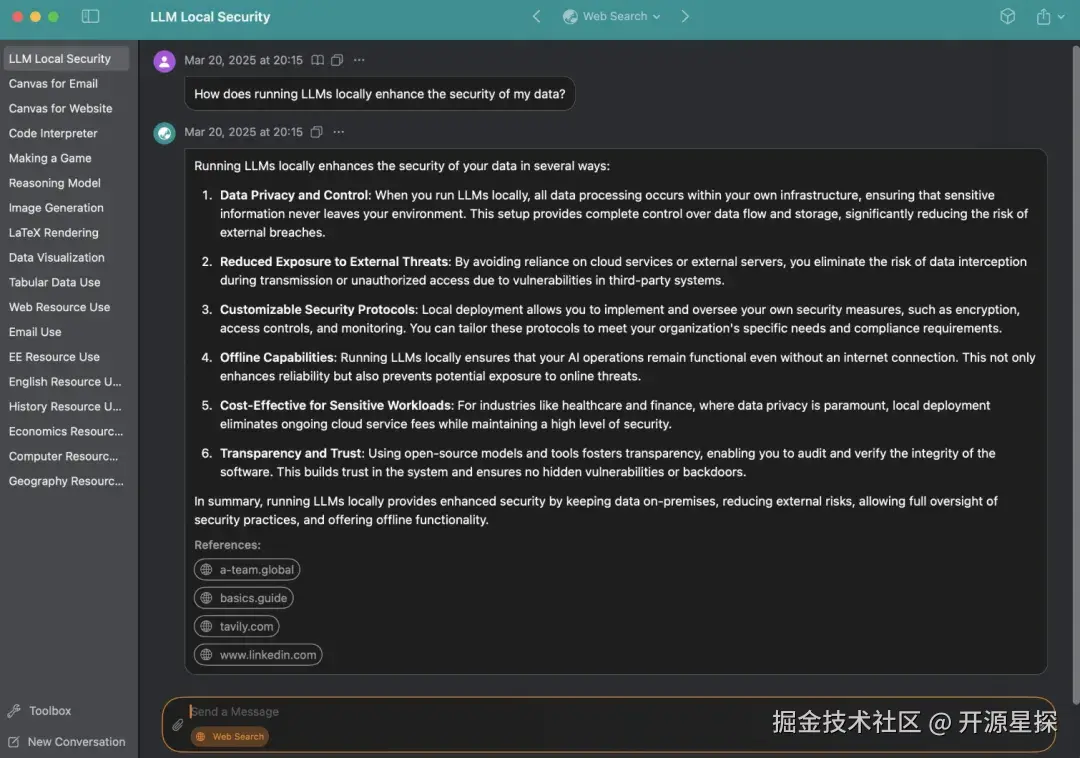This screenshot has height=758, width=1080.
Task: Copy the assistant's response using the copy icon
Action: tap(316, 132)
